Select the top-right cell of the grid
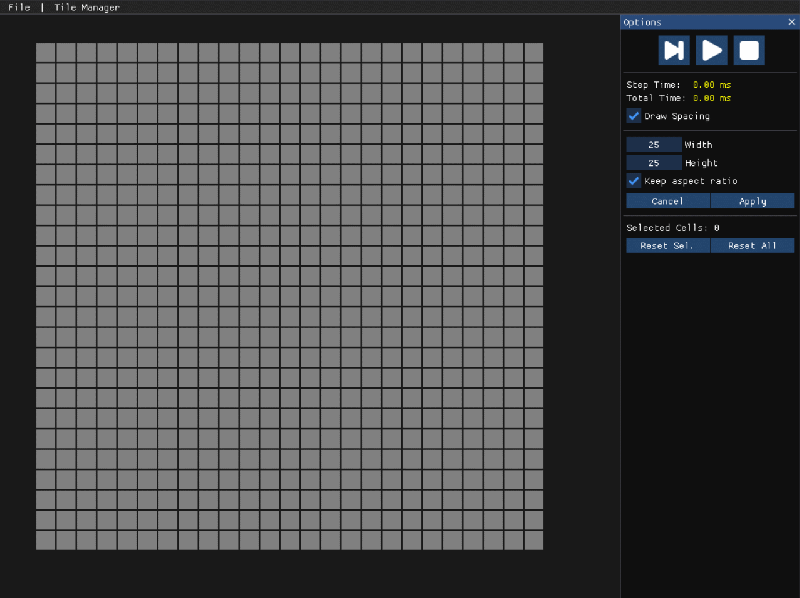This screenshot has height=598, width=800. [x=533, y=52]
